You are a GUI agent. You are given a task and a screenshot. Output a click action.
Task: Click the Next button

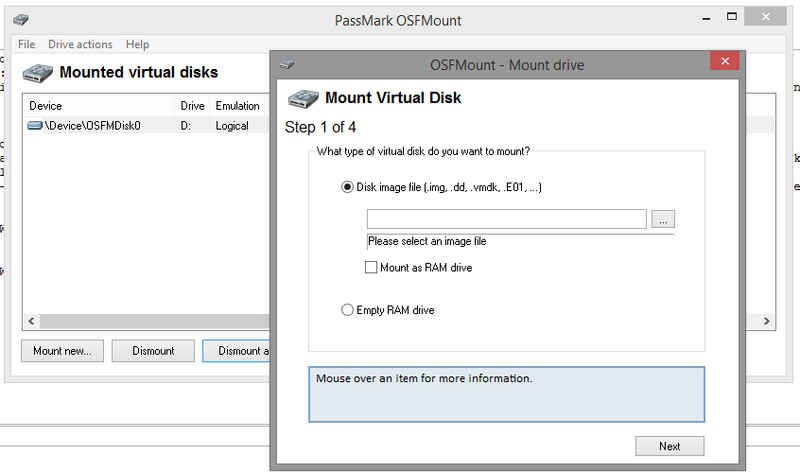tap(669, 446)
